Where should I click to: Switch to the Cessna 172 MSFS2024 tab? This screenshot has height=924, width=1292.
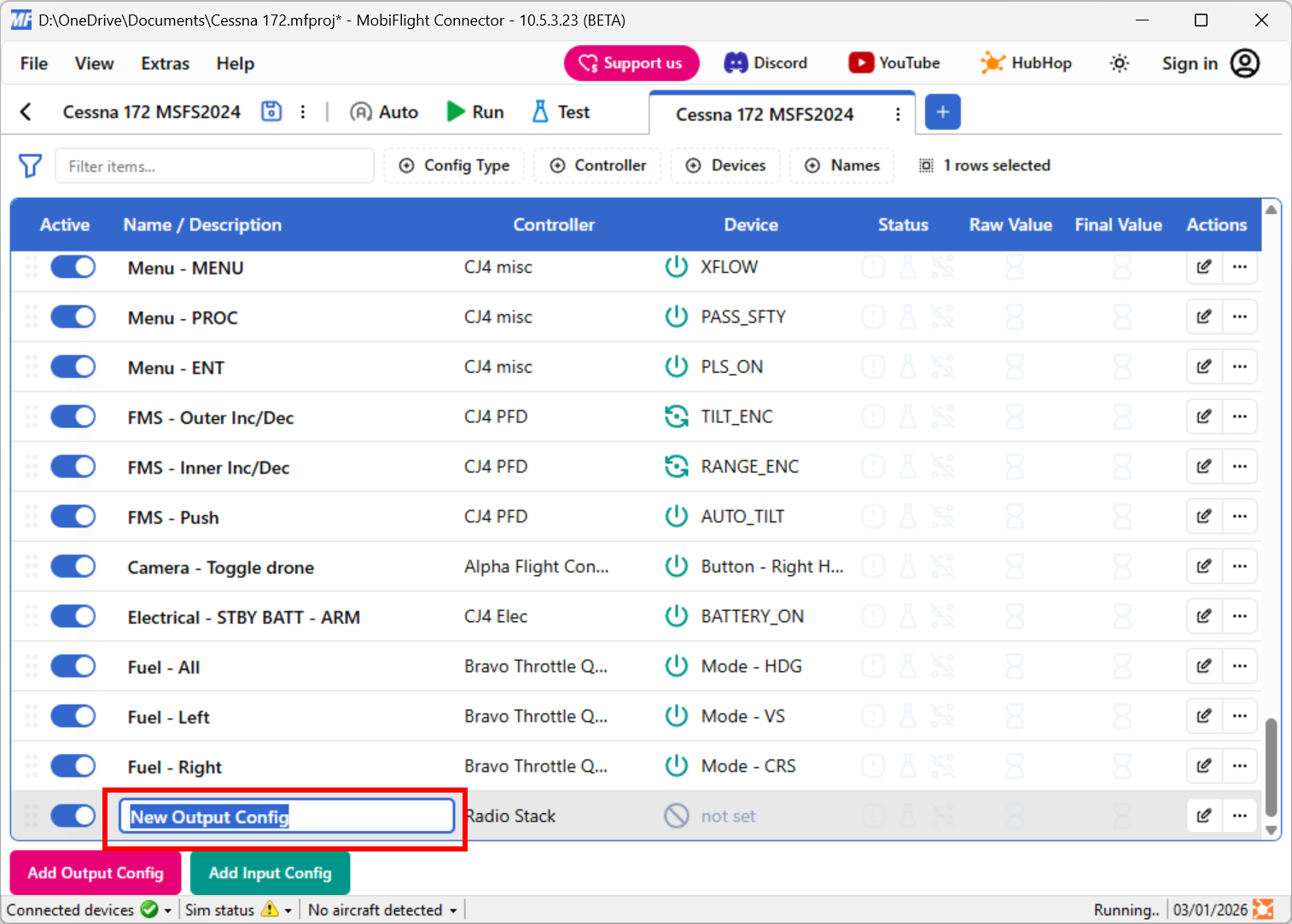pyautogui.click(x=764, y=113)
